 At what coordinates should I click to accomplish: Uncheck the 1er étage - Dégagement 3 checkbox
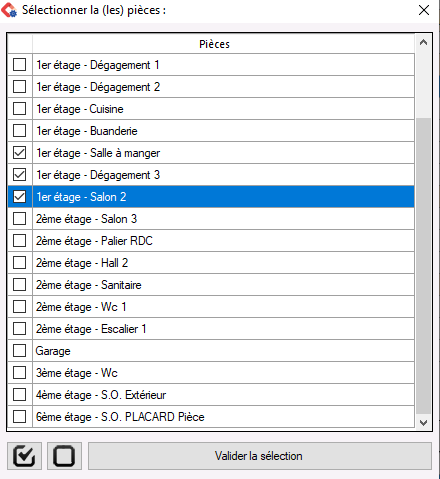(19, 175)
